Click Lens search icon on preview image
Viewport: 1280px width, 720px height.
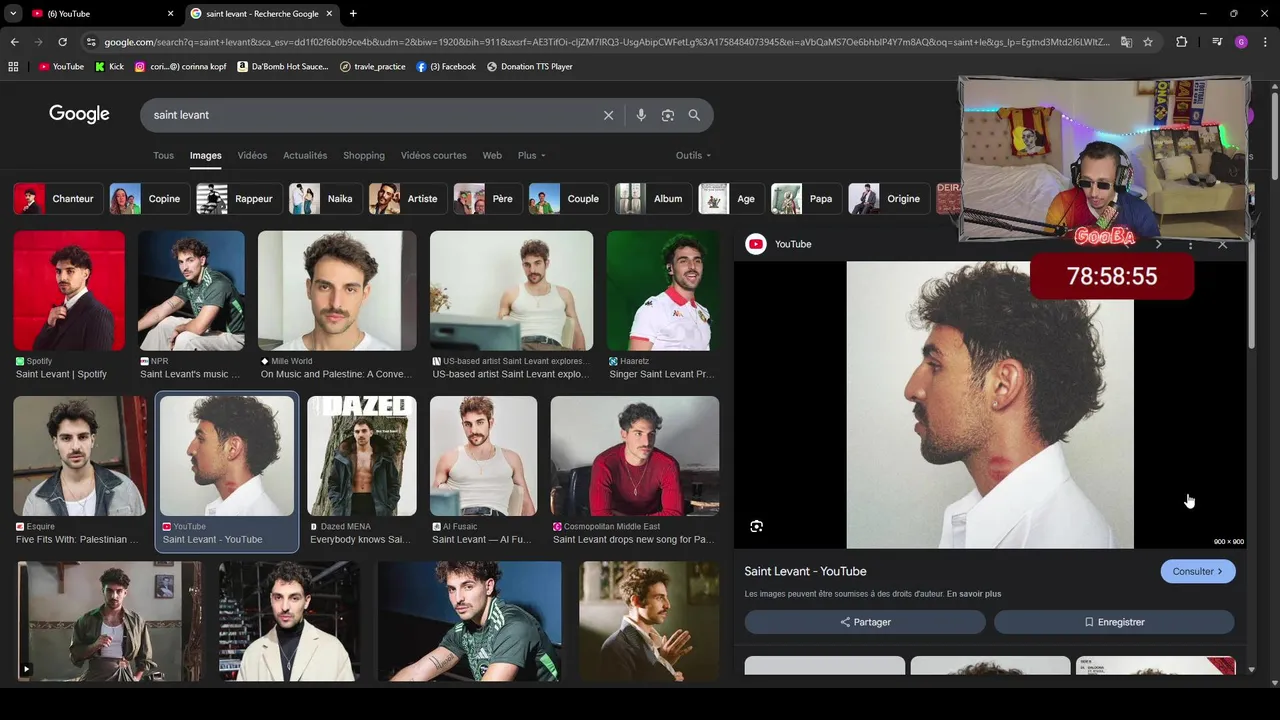pos(757,526)
